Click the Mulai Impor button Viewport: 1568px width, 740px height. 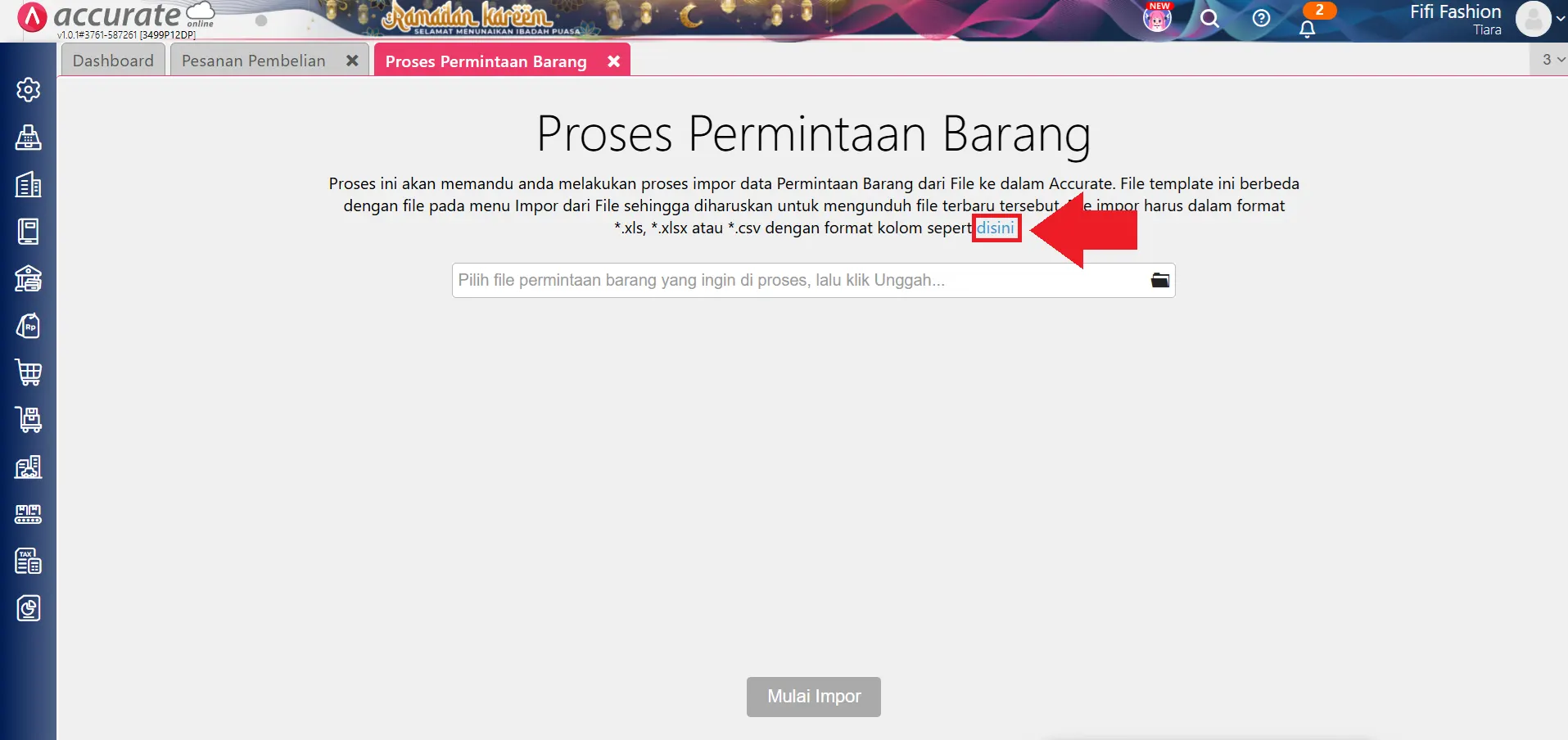coord(812,697)
